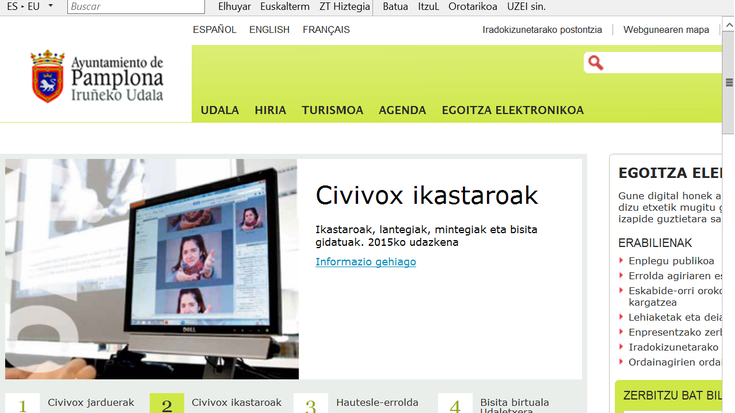Select the ItzuL toolbar item
This screenshot has height=413, width=735.
pos(428,7)
